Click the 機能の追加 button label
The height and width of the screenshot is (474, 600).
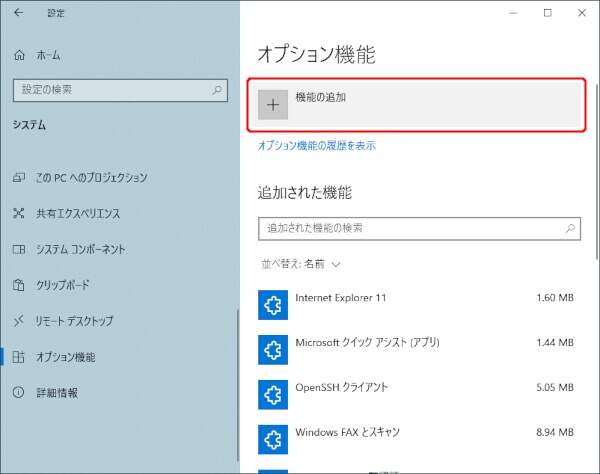click(321, 98)
